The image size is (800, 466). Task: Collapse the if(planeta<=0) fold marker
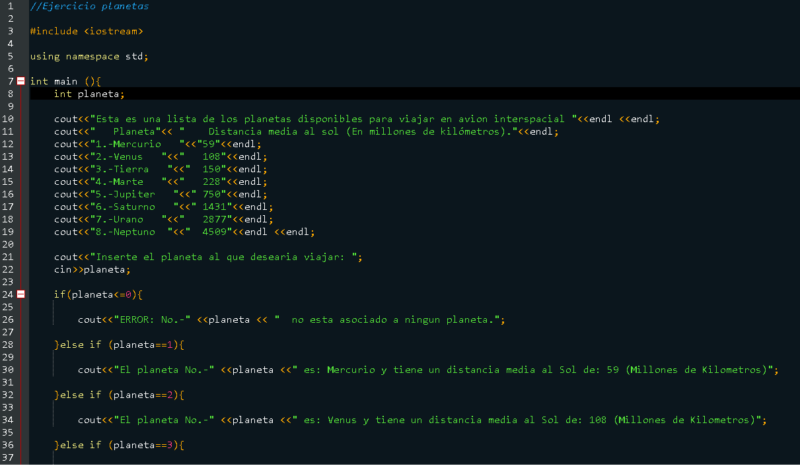coord(21,295)
